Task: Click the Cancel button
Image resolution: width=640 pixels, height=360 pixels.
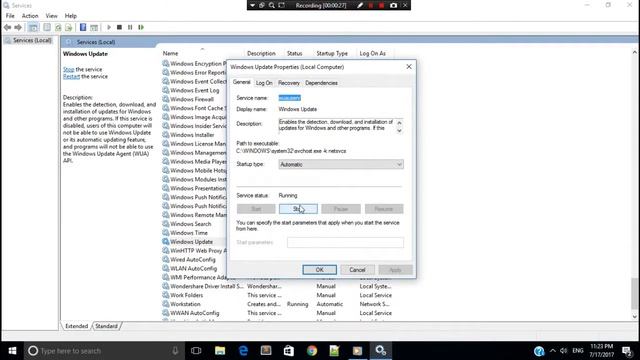Action: (357, 270)
